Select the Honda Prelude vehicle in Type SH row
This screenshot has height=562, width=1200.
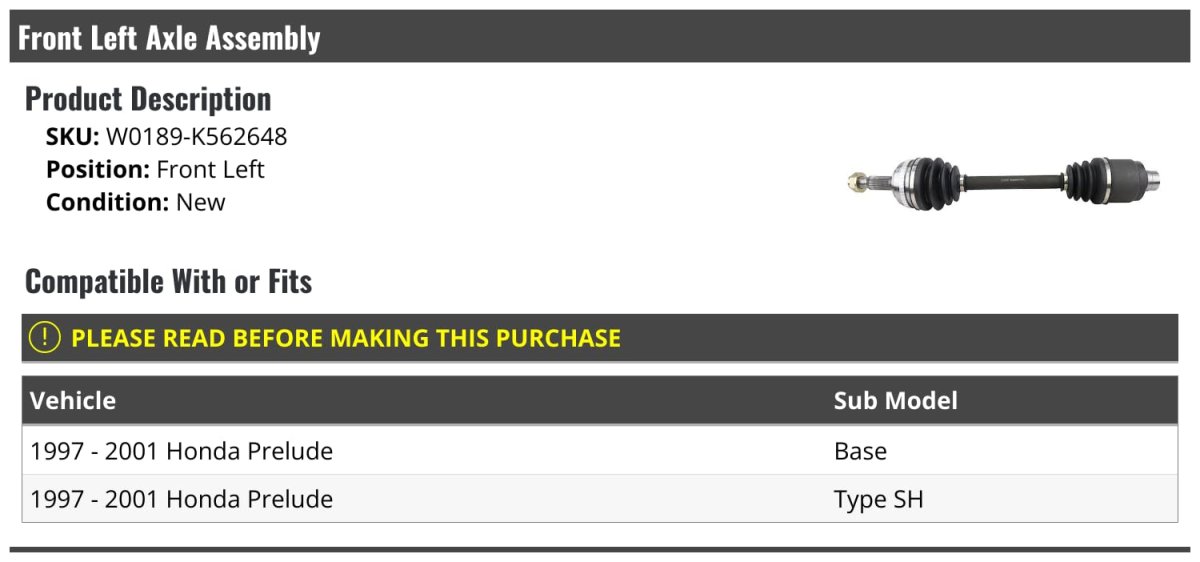[x=181, y=499]
